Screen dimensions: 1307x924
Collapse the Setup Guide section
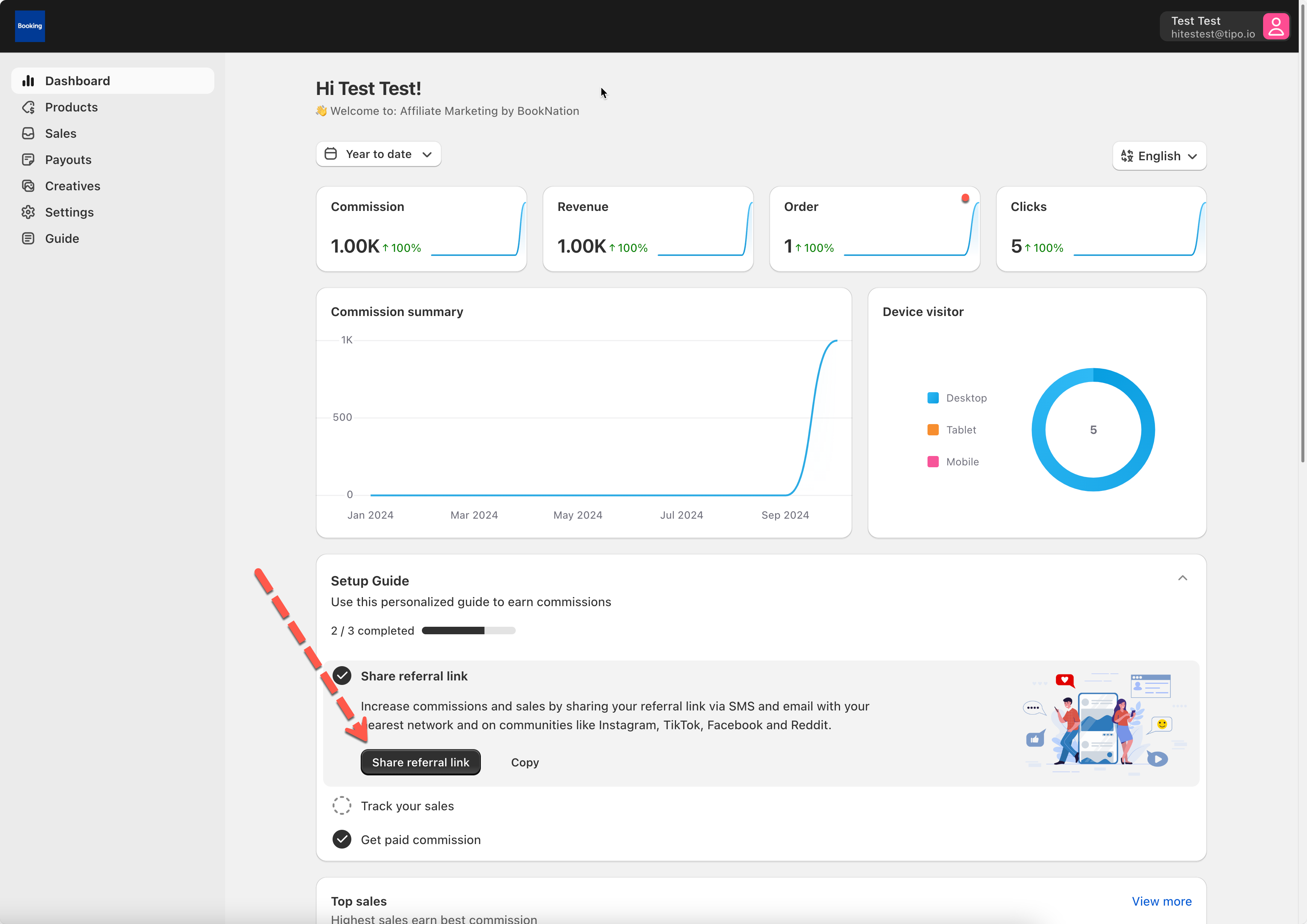tap(1182, 578)
